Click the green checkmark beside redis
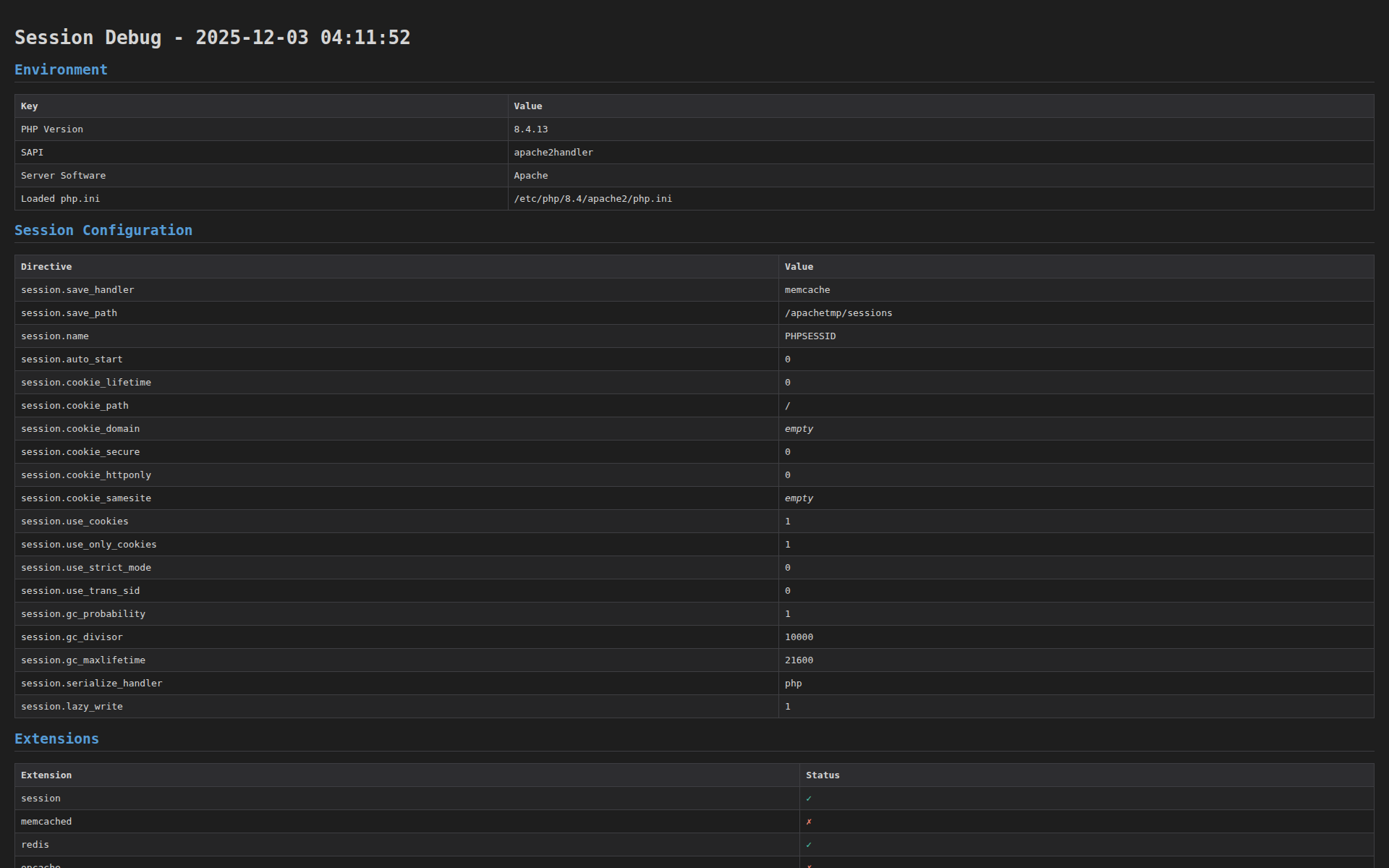 (x=809, y=845)
